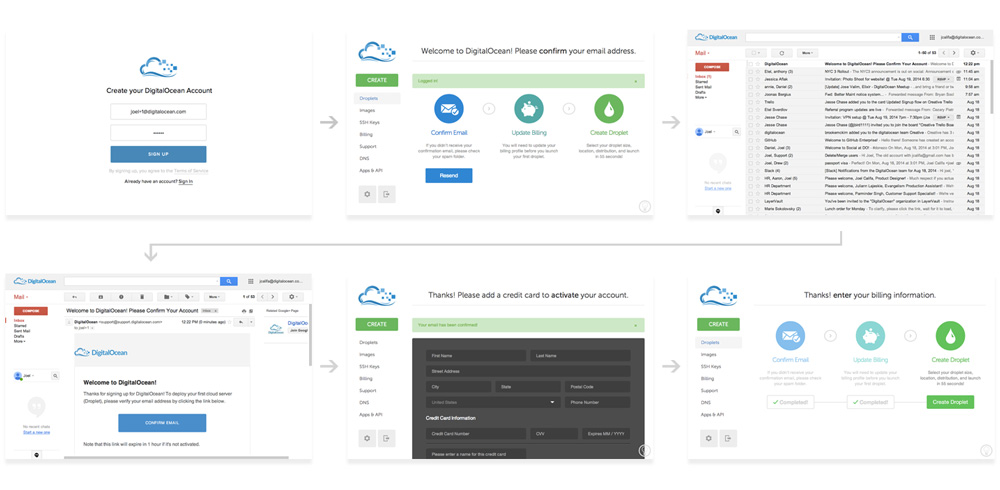Delete the opened email via trash icon

(x=142, y=297)
